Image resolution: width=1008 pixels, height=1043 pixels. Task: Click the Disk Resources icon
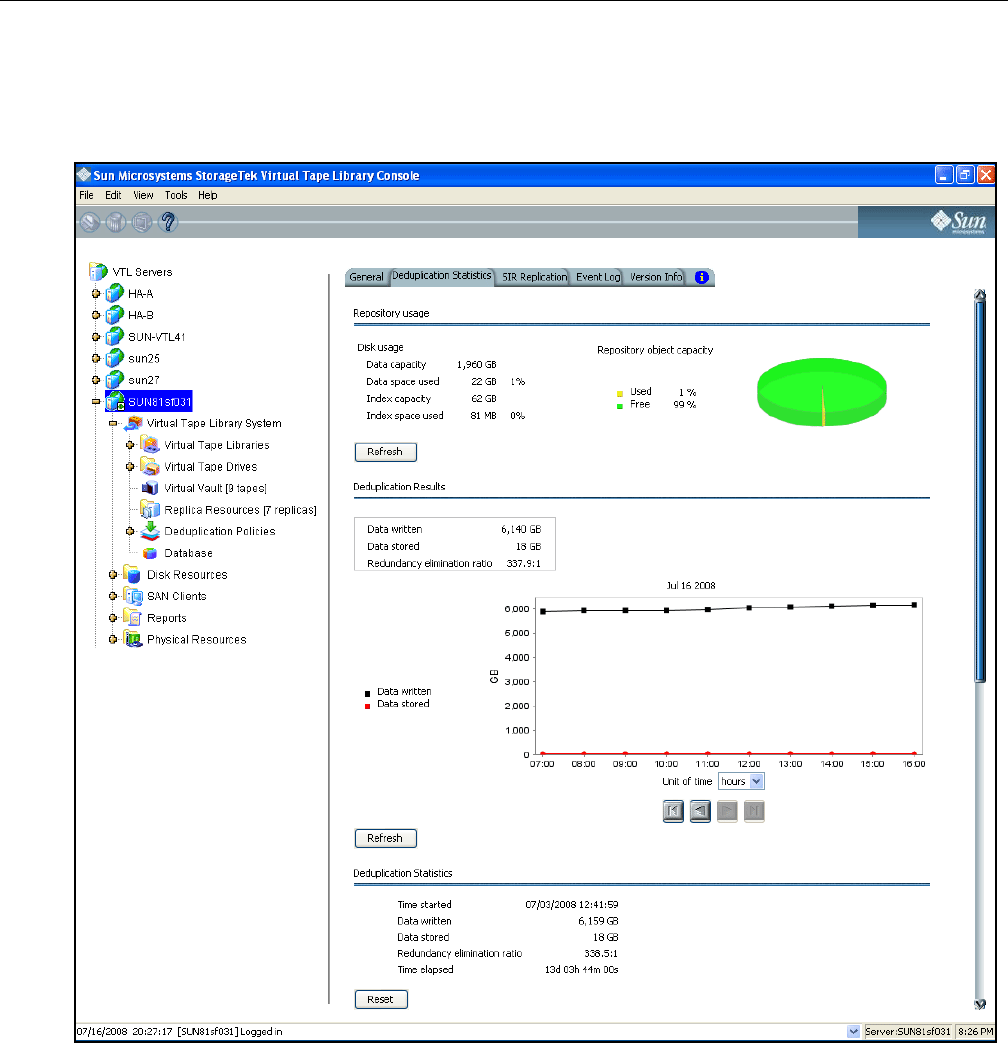click(x=132, y=574)
